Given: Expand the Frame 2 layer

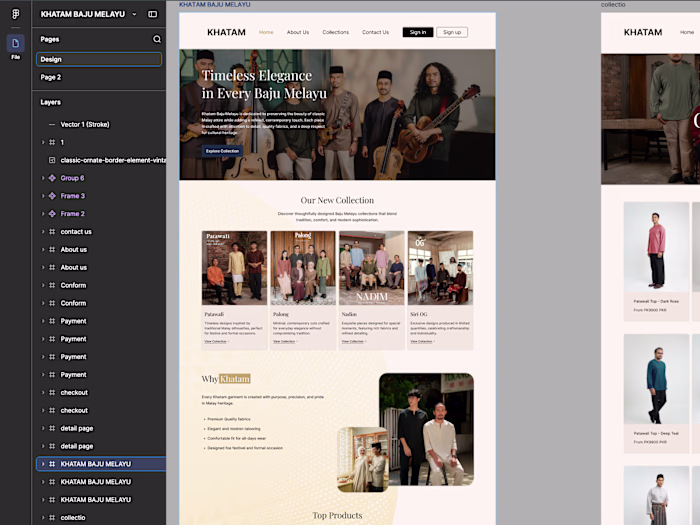Looking at the screenshot, I should [x=43, y=214].
